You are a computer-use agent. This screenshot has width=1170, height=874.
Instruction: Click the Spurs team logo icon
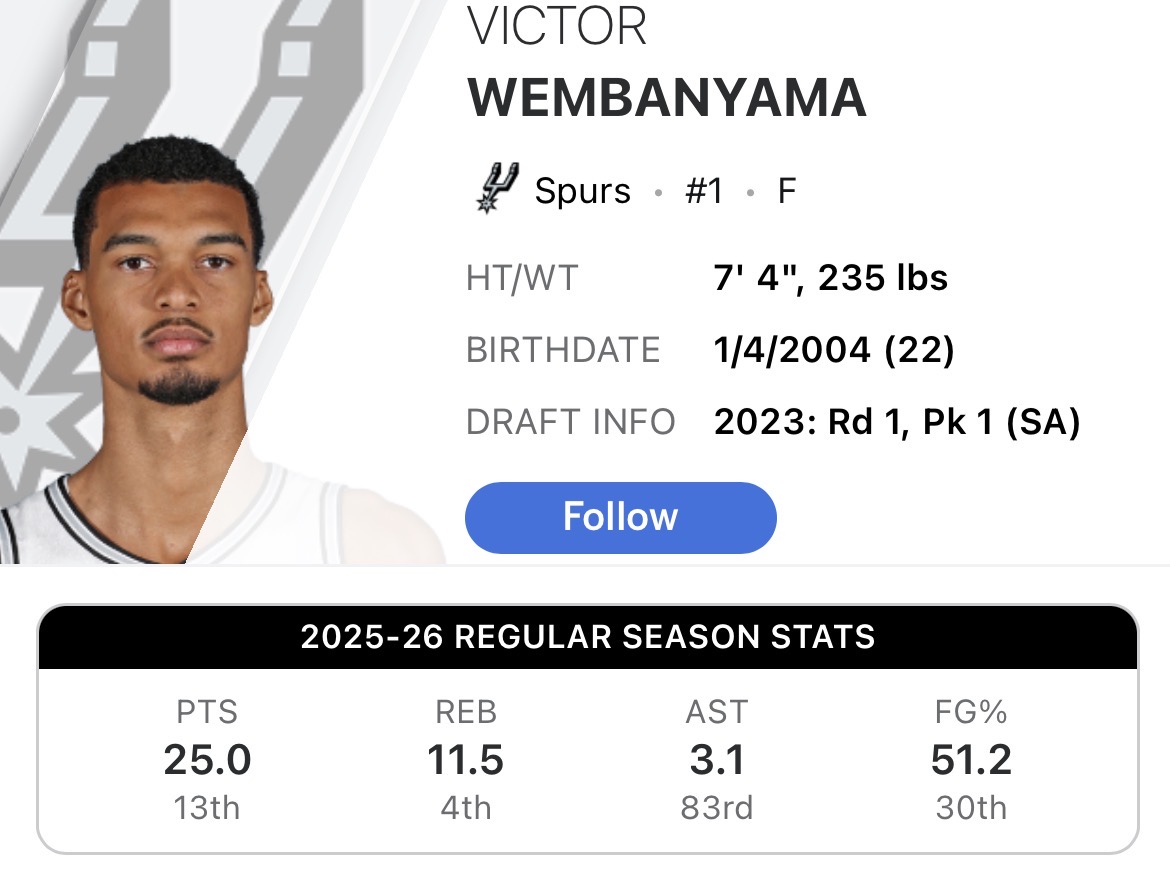click(497, 188)
